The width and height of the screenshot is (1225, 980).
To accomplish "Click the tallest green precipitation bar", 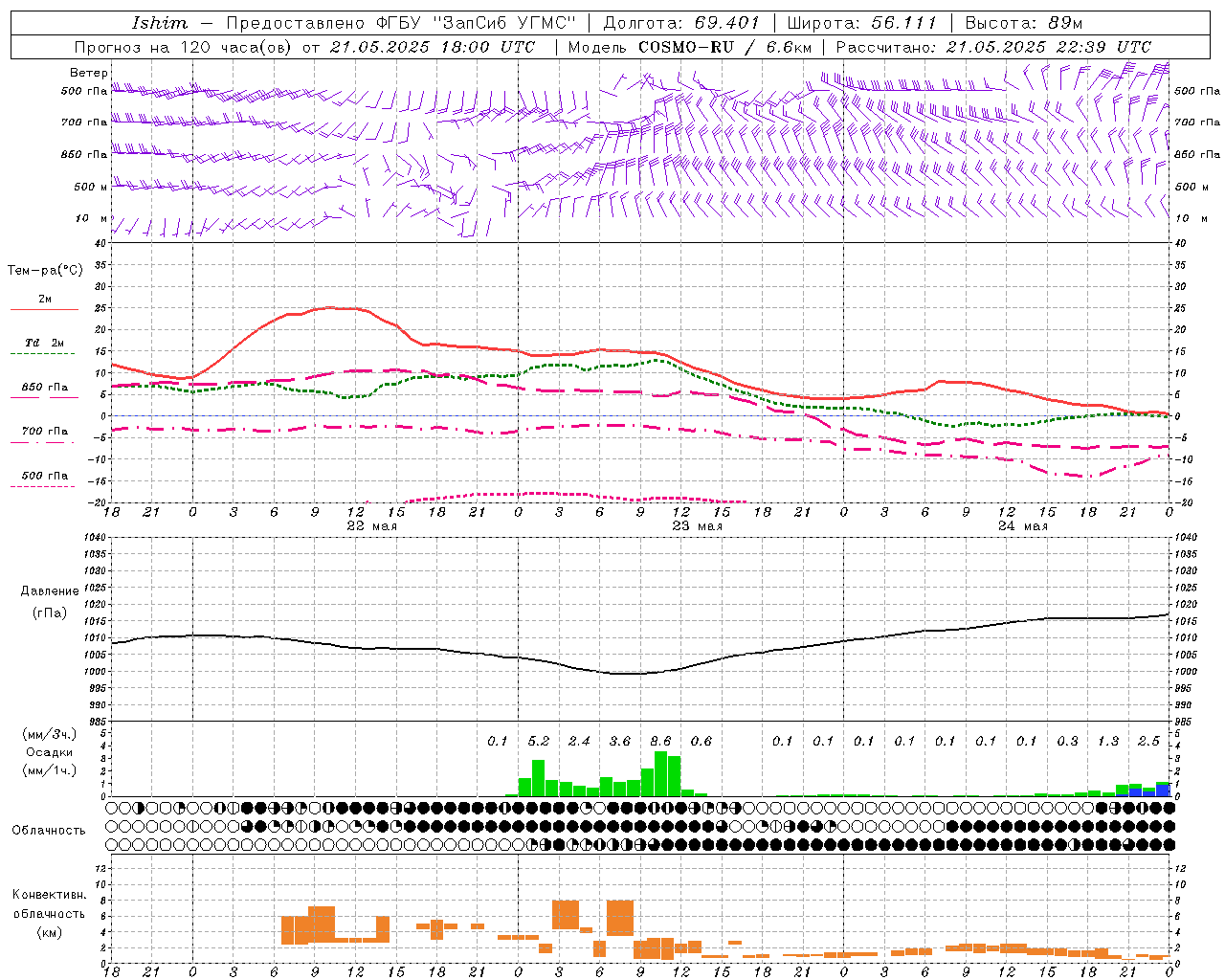I will click(660, 773).
